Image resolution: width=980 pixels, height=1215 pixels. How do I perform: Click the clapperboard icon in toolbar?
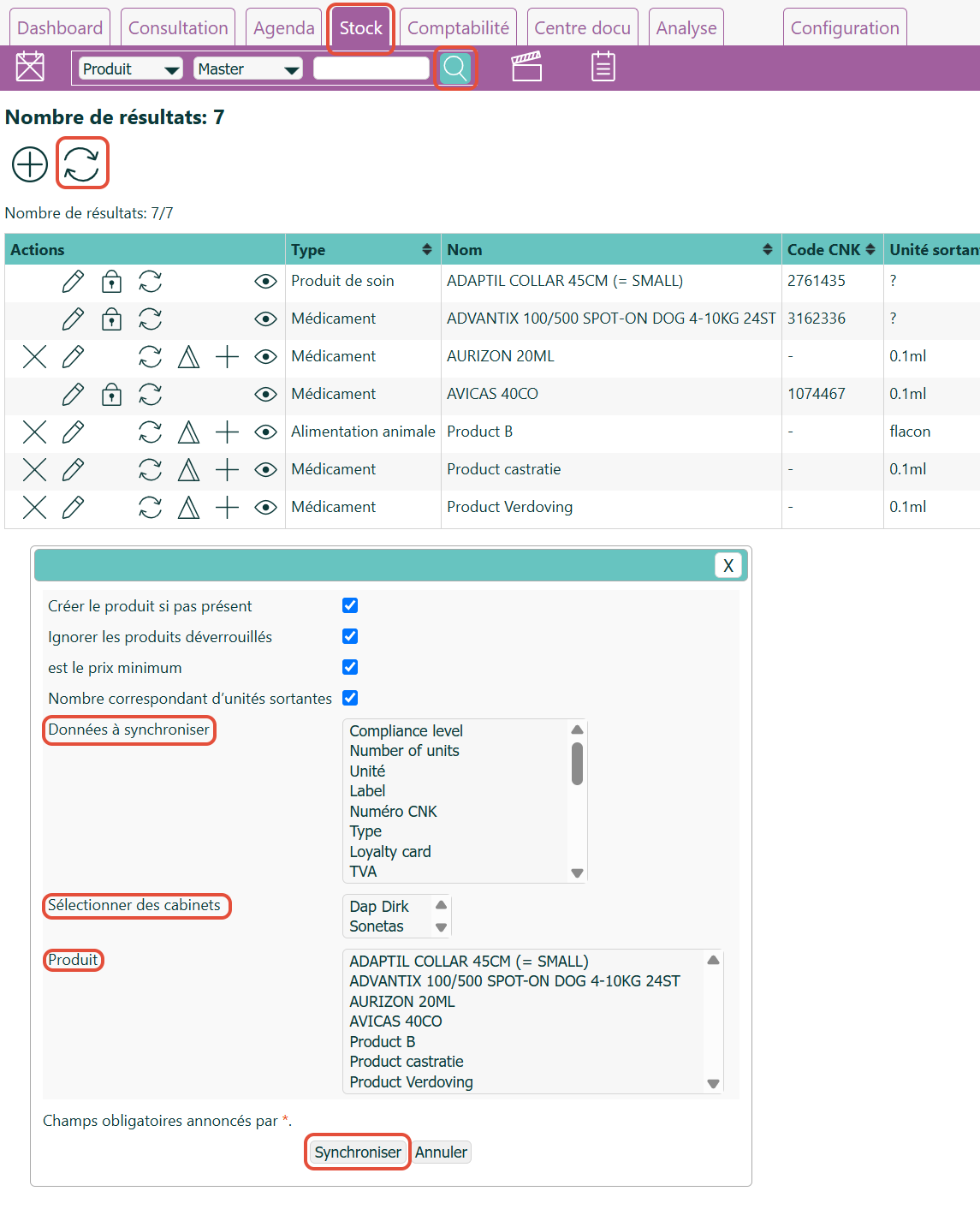(526, 67)
